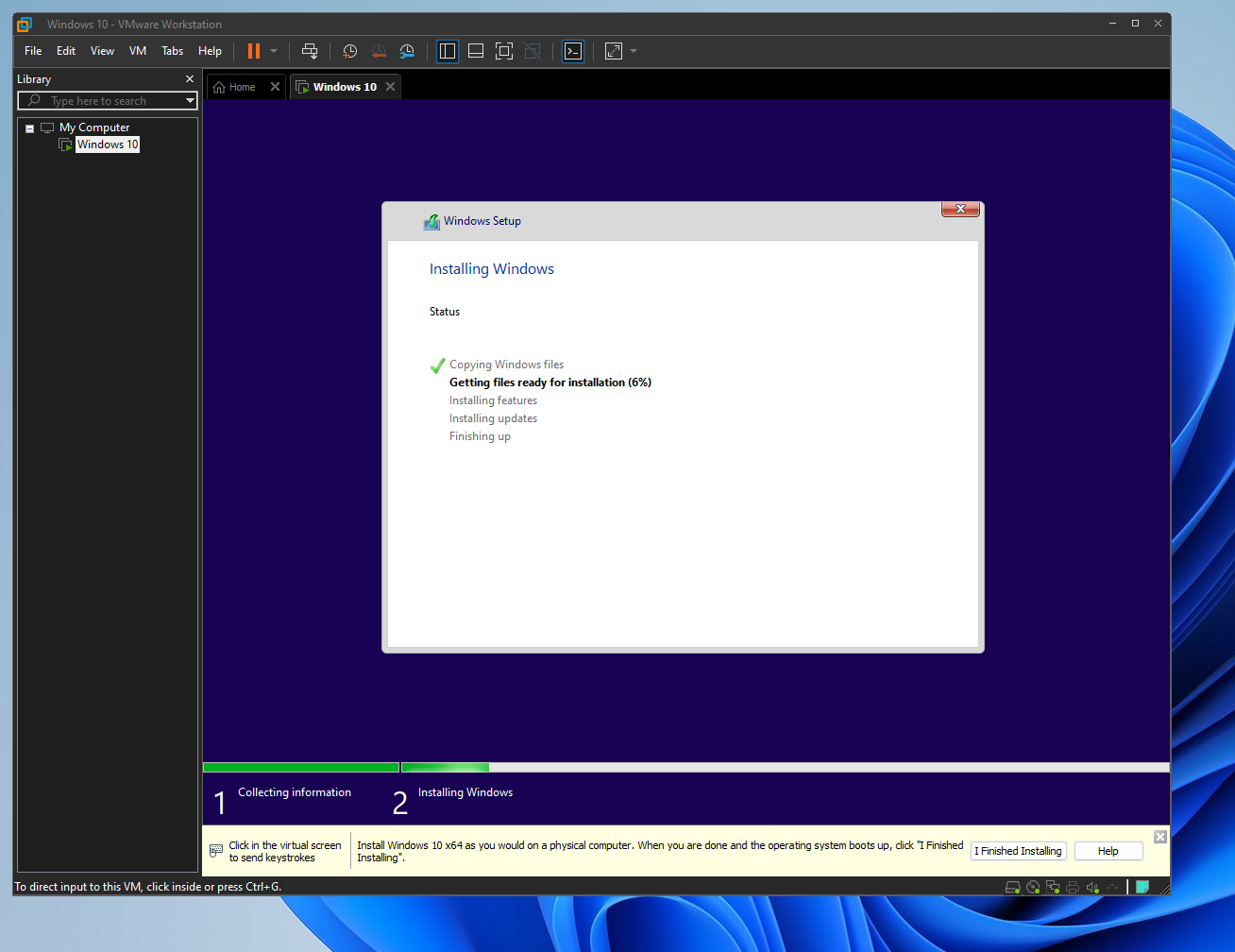Open the Edit menu
Viewport: 1235px width, 952px height.
coord(66,51)
